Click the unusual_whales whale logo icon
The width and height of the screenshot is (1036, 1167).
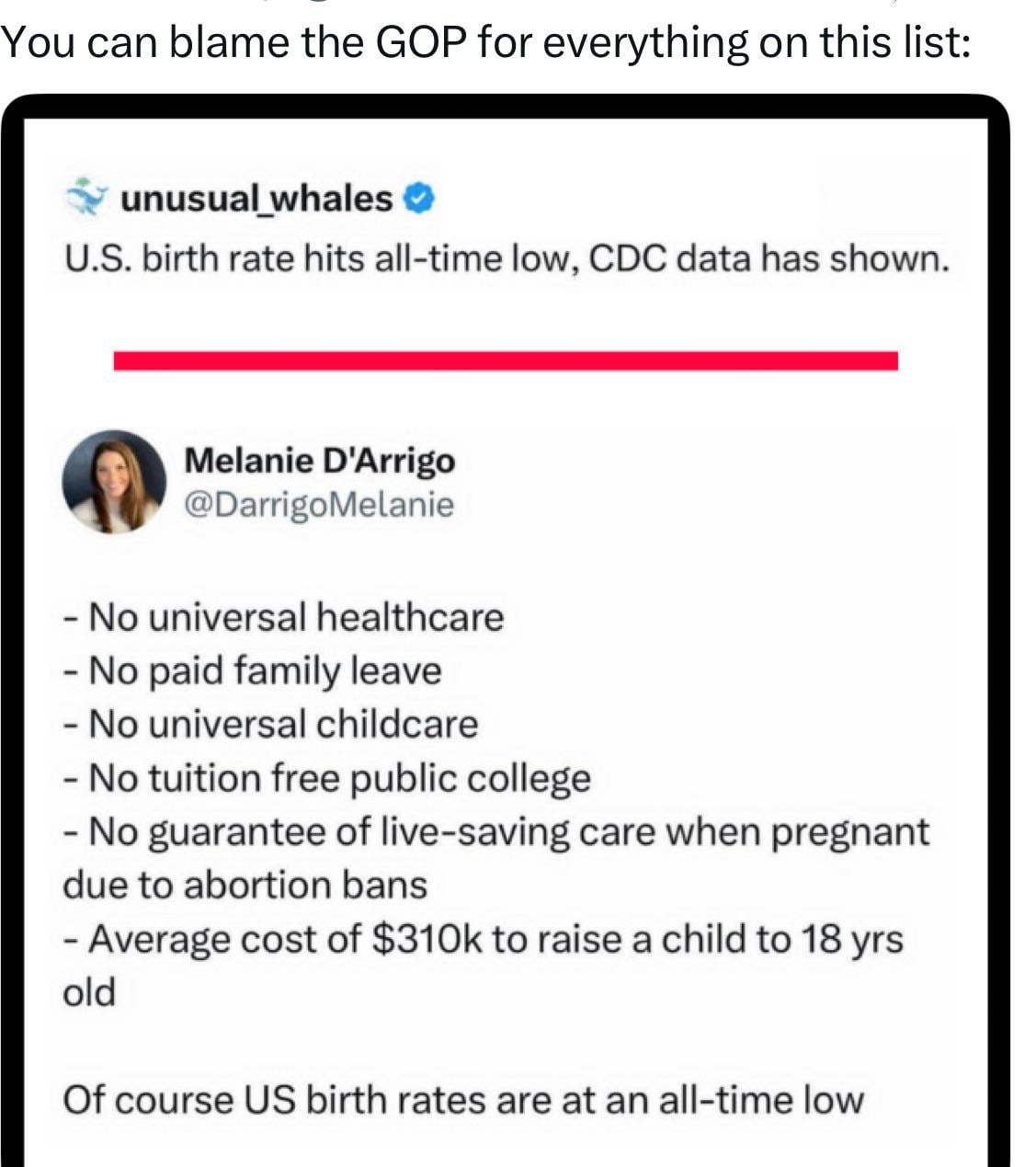[86, 196]
